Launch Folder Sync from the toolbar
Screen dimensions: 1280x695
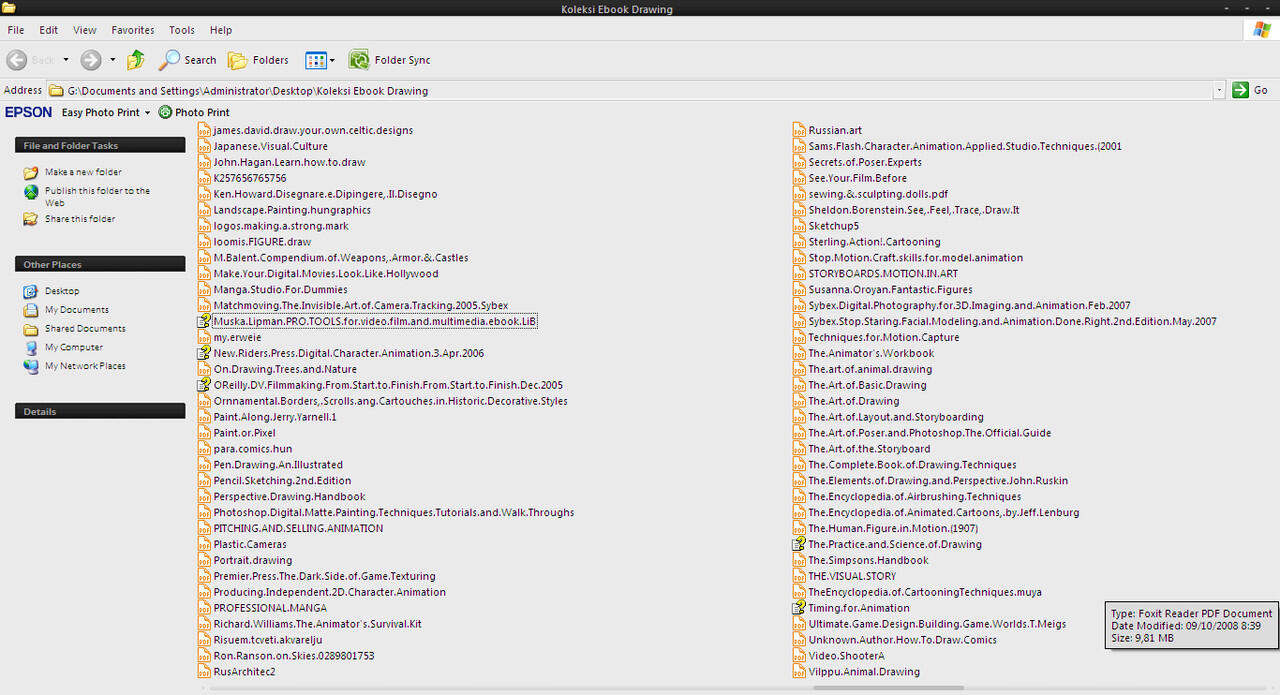pyautogui.click(x=389, y=60)
